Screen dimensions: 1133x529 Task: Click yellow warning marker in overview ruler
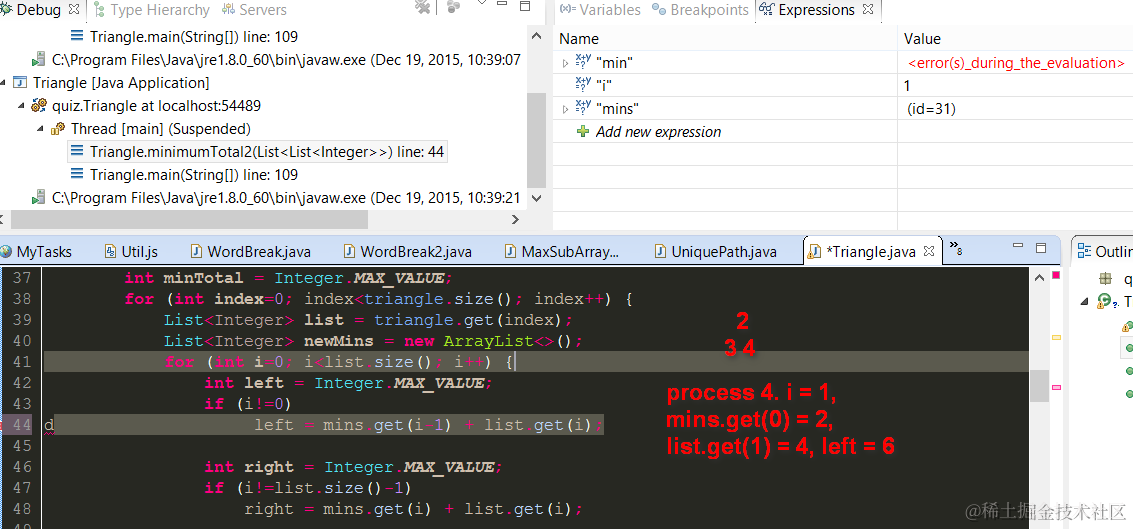(x=1056, y=337)
